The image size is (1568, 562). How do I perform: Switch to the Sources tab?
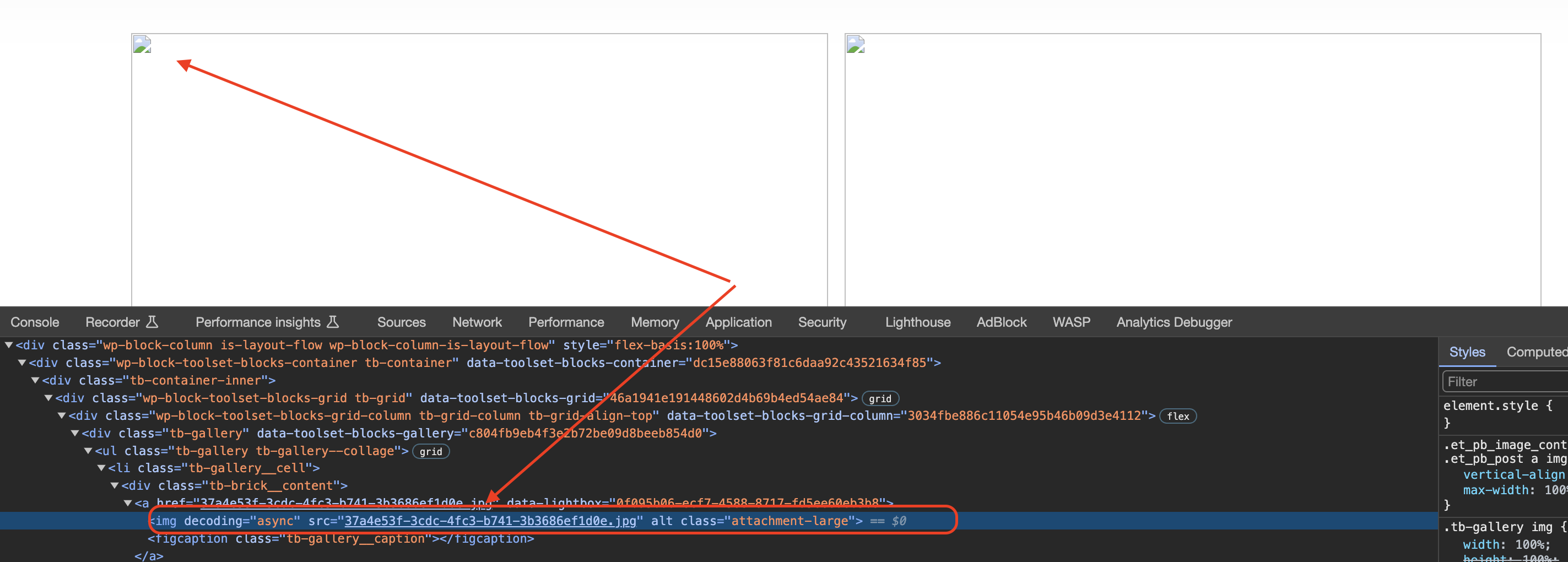point(401,322)
